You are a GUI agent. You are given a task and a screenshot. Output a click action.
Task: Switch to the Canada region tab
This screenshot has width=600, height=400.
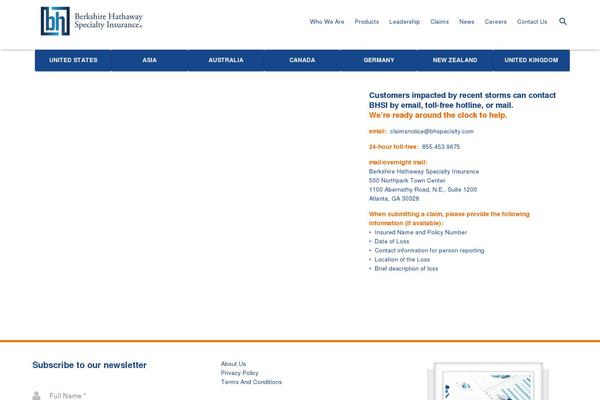point(302,60)
